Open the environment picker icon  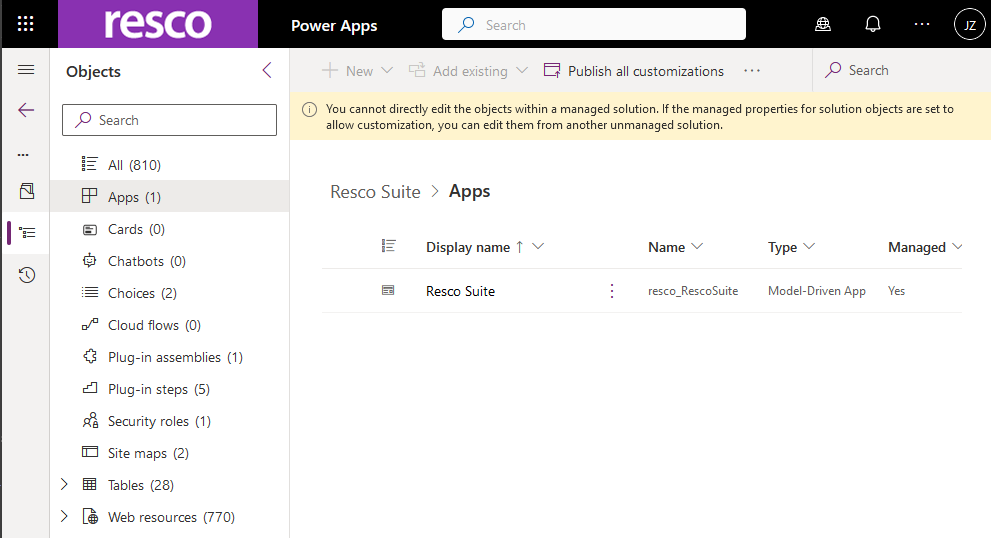823,25
